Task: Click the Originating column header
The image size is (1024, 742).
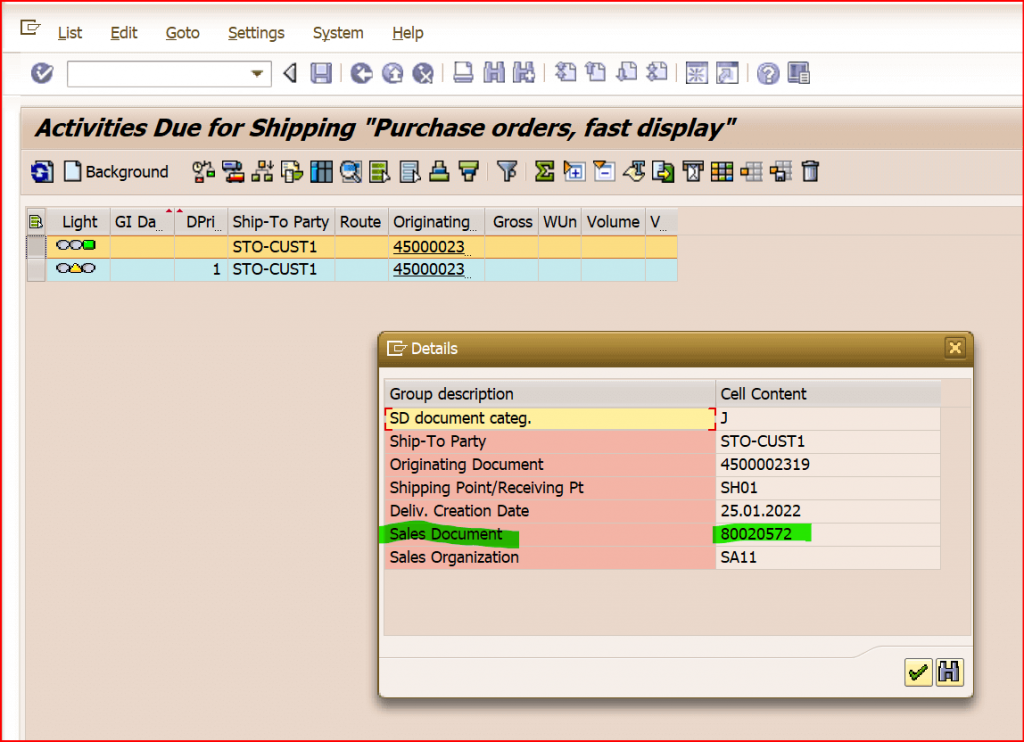Action: pos(436,222)
